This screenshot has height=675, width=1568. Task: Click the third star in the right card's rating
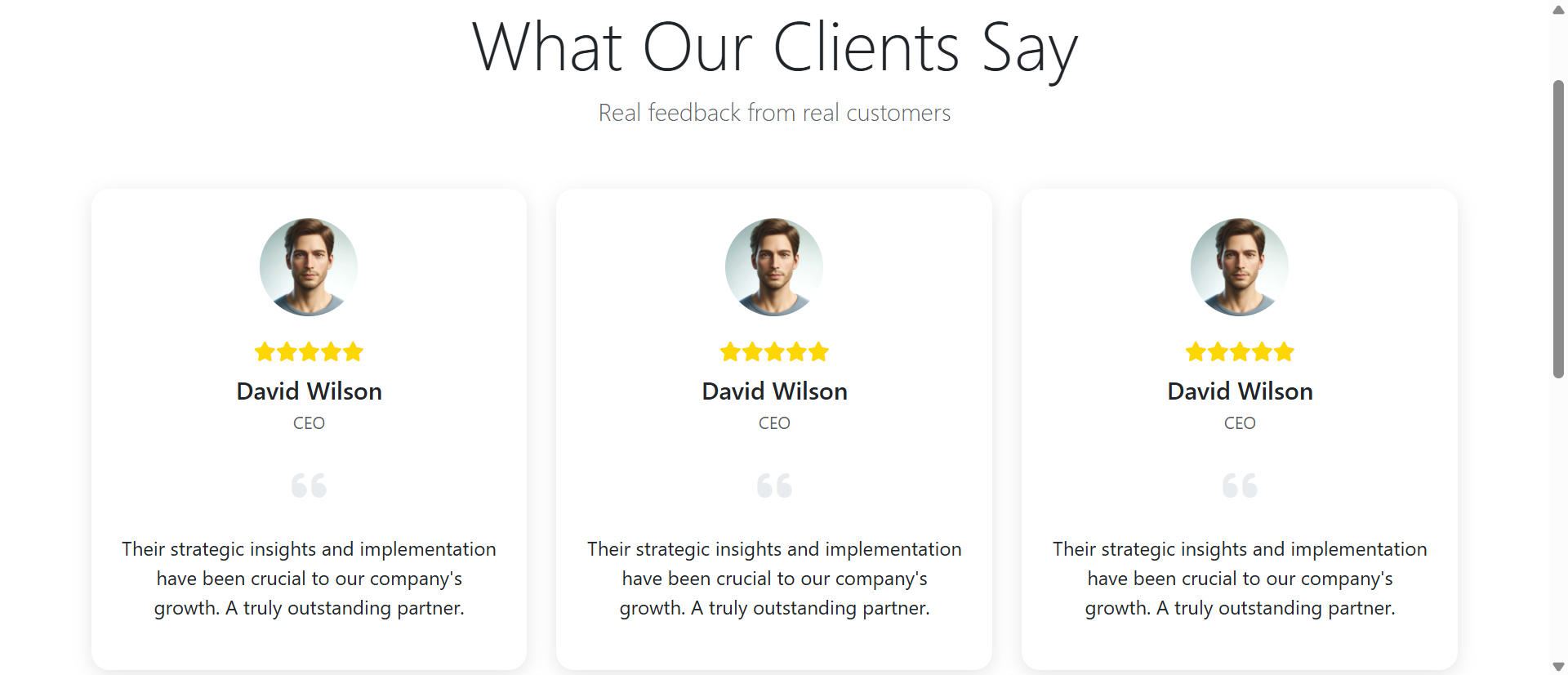pos(1240,351)
